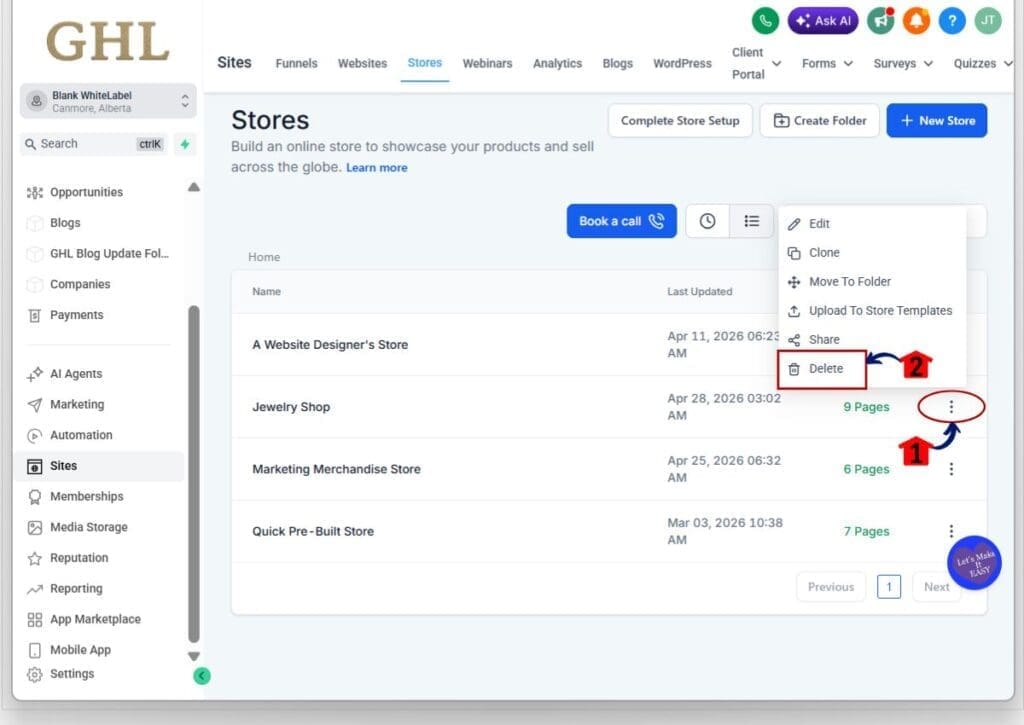Switch to list view icon
Image resolution: width=1024 pixels, height=725 pixels.
(751, 221)
